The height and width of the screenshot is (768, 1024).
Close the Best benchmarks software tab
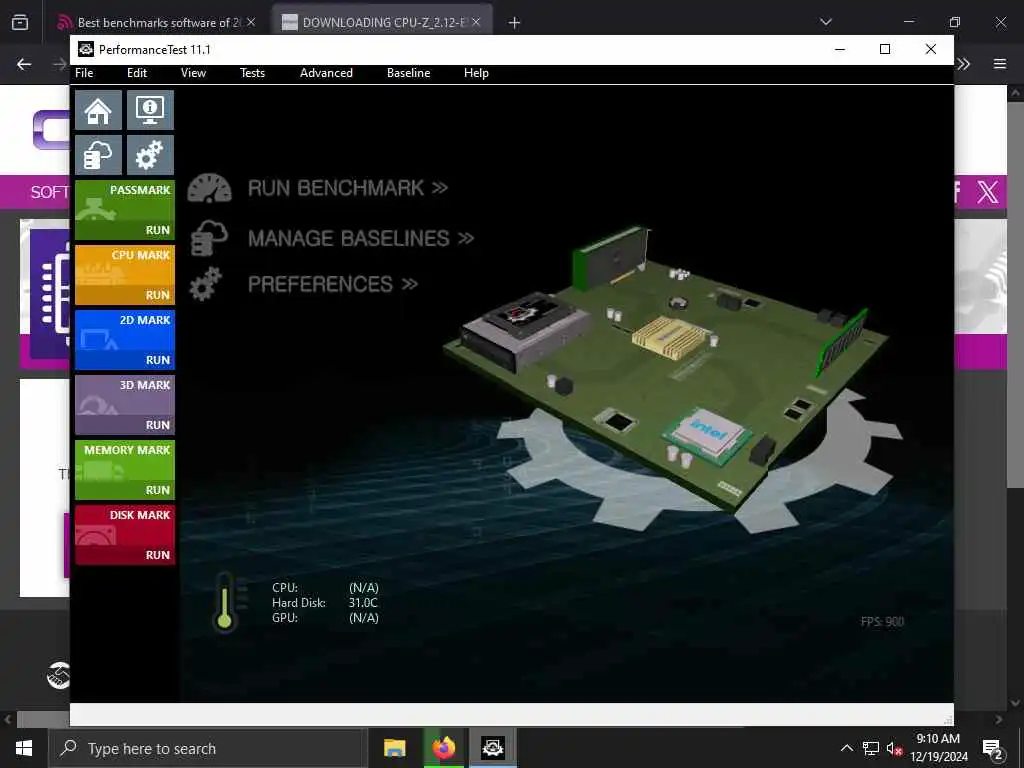pos(251,22)
